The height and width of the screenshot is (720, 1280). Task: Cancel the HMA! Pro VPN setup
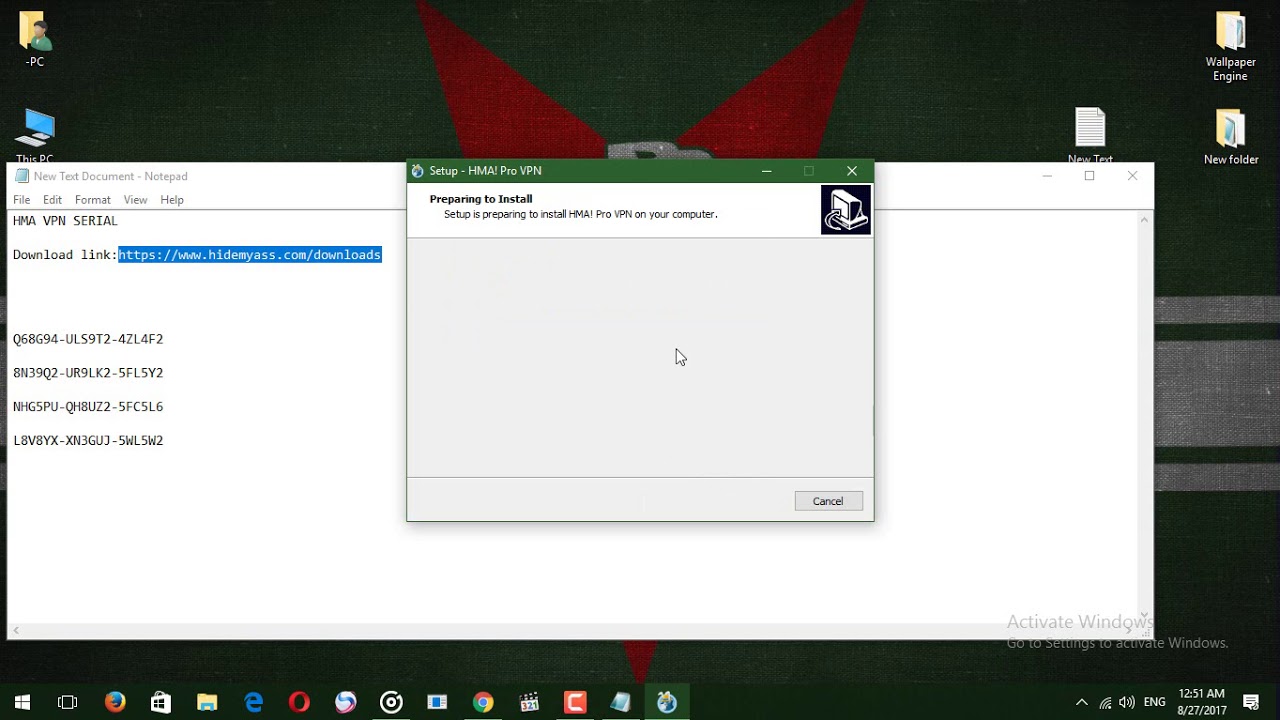click(828, 501)
